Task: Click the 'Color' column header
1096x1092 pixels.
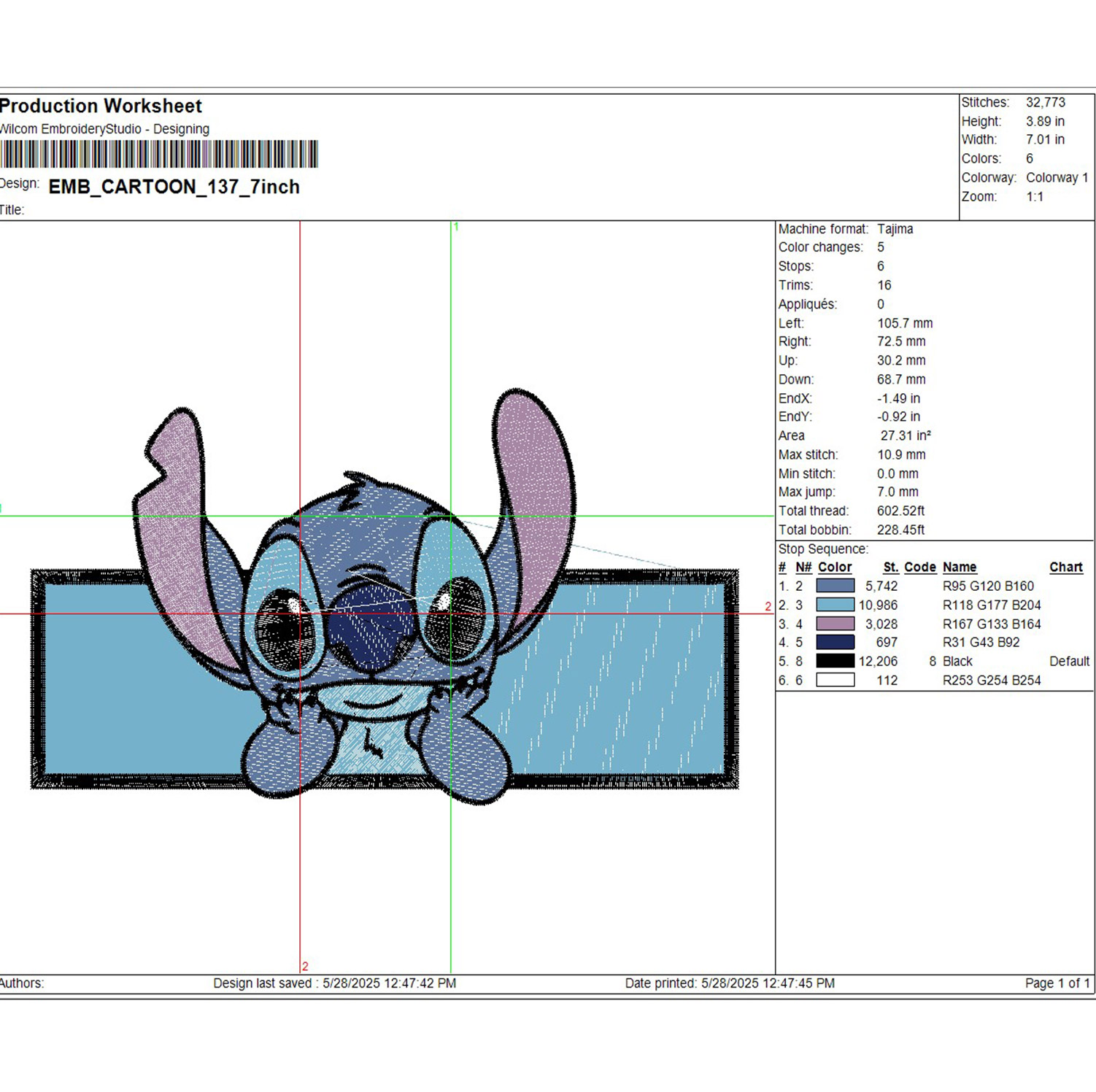Action: pos(835,567)
